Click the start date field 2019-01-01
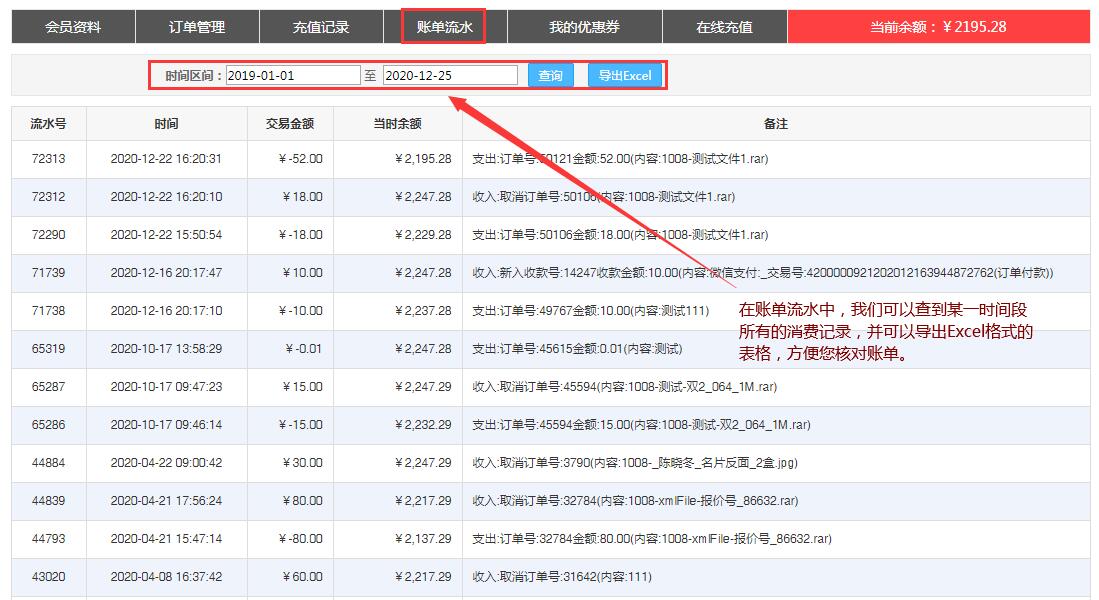The height and width of the screenshot is (600, 1099). tap(293, 75)
